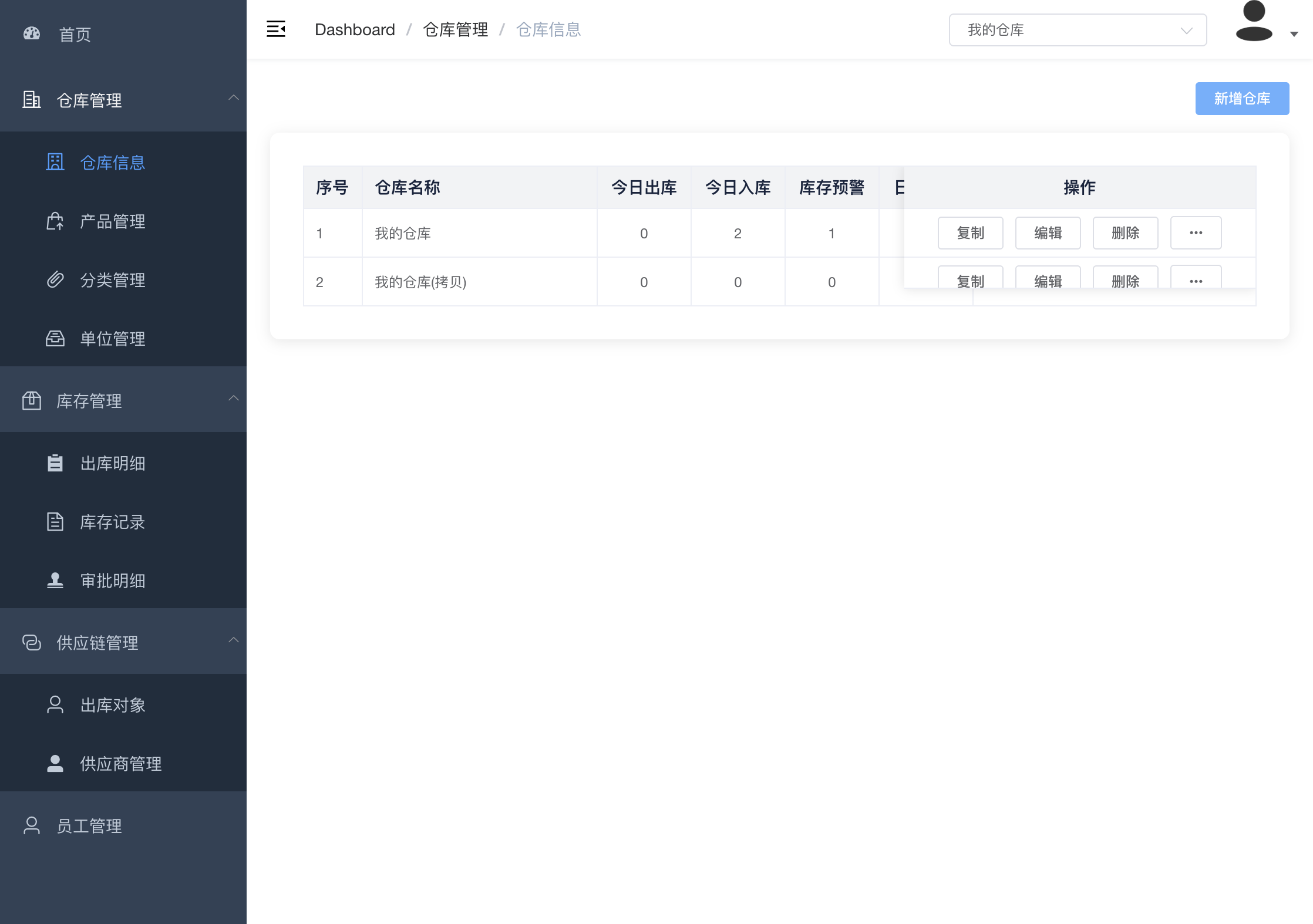Viewport: 1313px width, 924px height.
Task: Click the building icon next to 仓库信息
Action: [55, 162]
